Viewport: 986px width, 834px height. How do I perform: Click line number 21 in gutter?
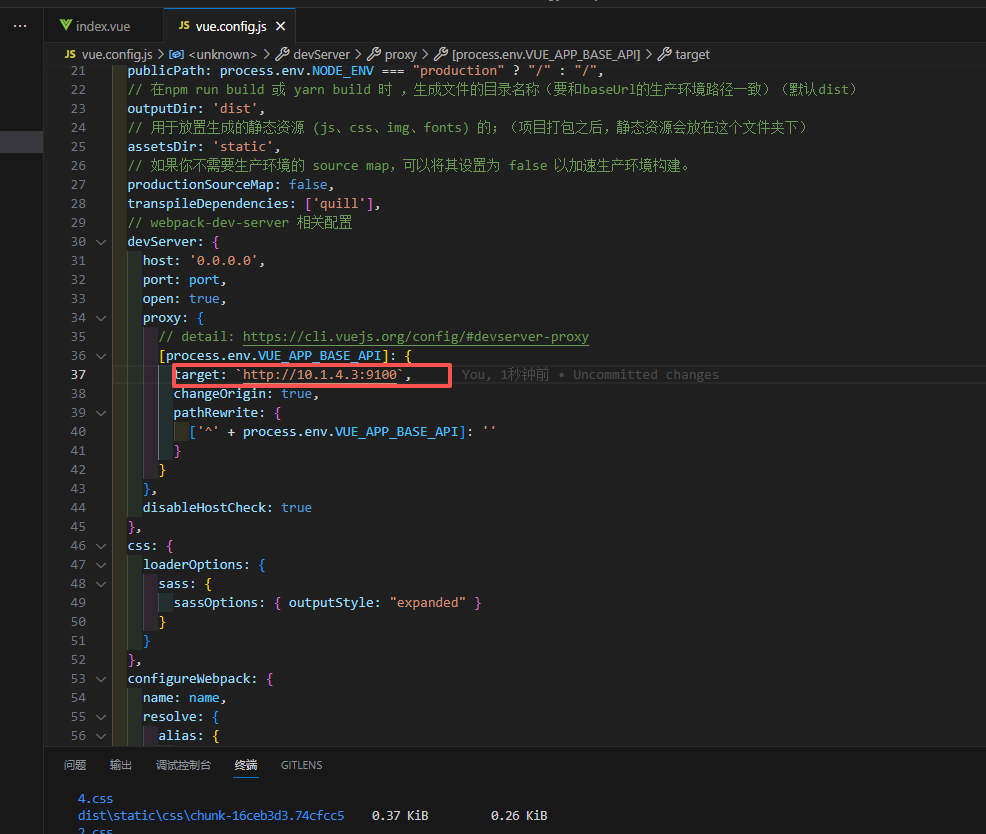[78, 71]
